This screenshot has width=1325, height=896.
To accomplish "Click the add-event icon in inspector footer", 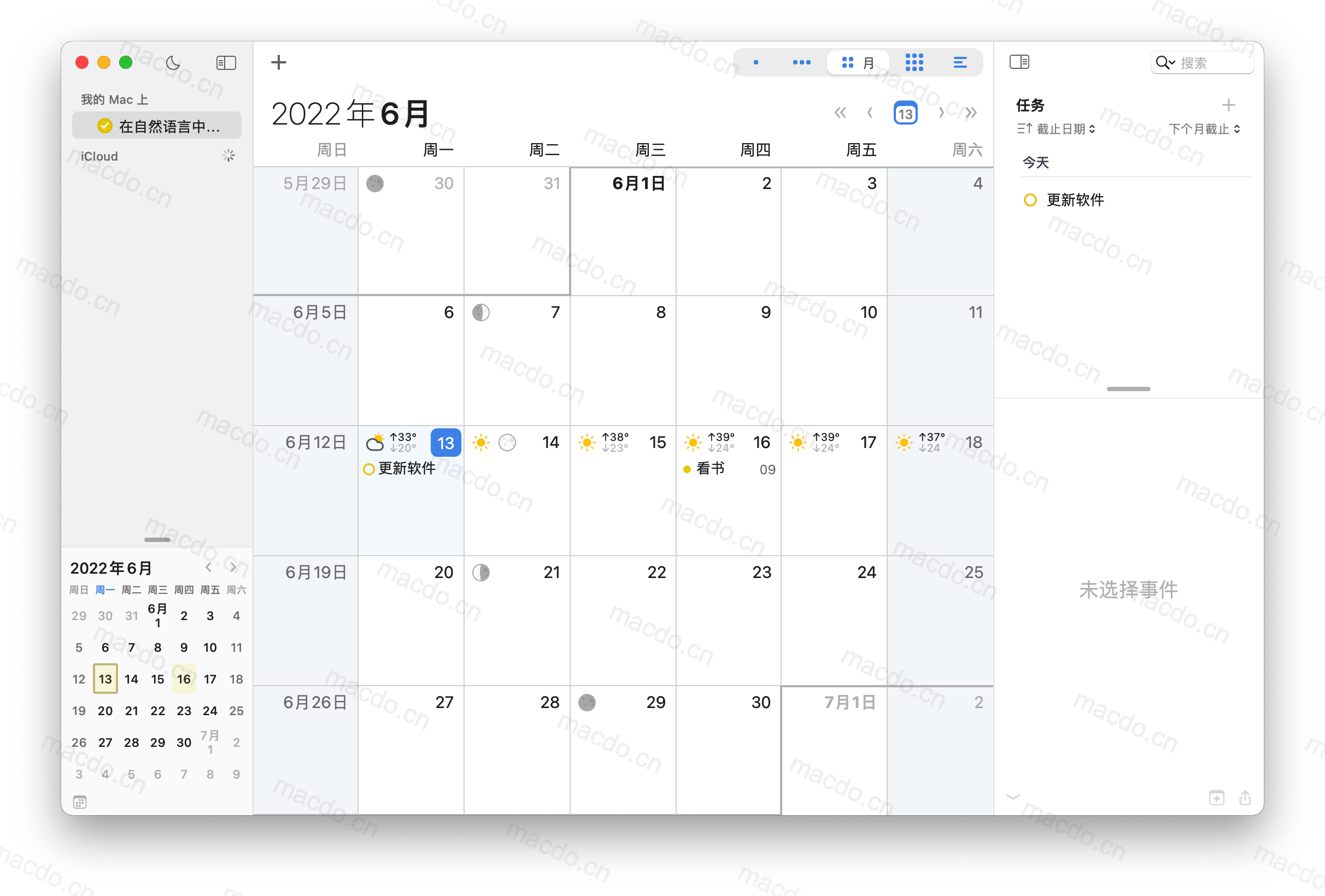I will pos(1217,798).
